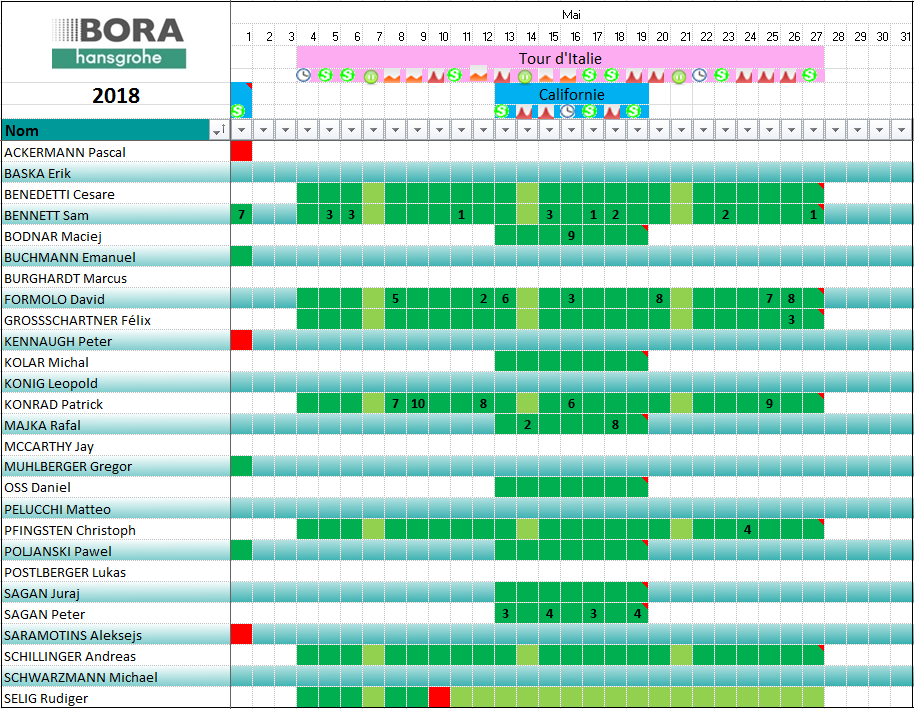Select the Californie sprint icon under day 19
Image resolution: width=914 pixels, height=709 pixels.
(x=634, y=111)
